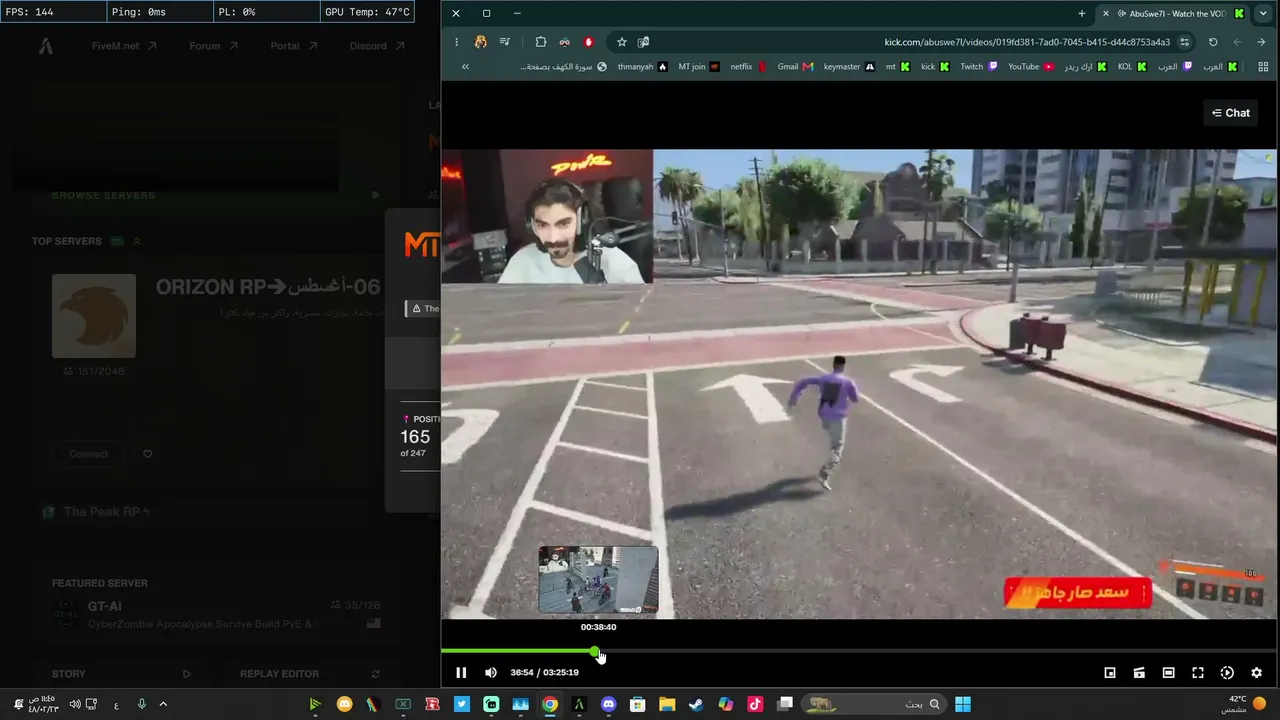
Task: Mute the video volume
Action: (x=491, y=673)
